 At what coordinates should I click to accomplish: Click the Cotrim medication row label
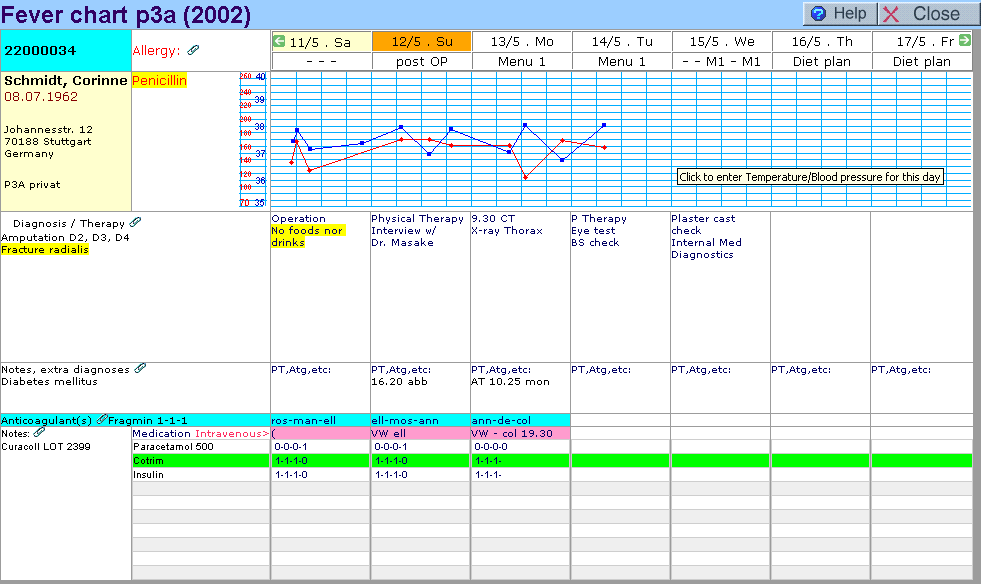(148, 460)
